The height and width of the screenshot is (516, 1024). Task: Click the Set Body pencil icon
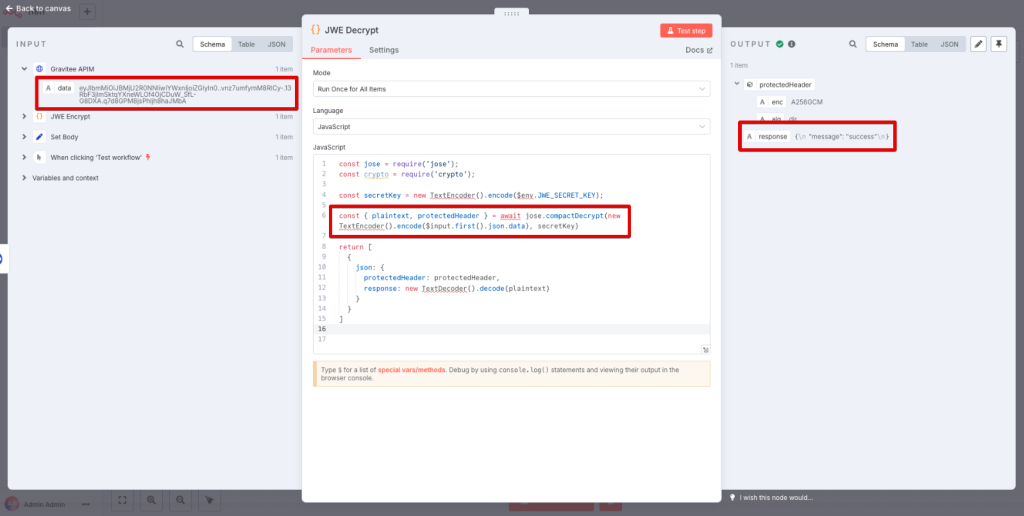click(39, 137)
